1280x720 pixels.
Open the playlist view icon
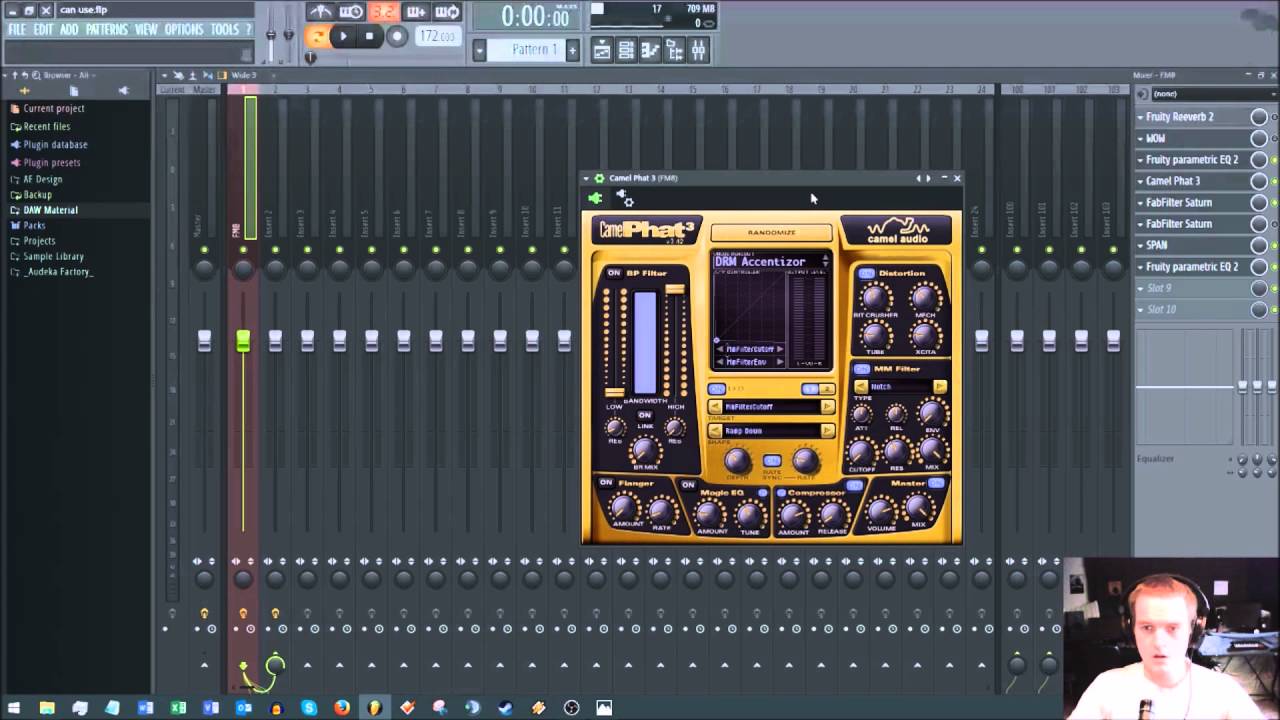[602, 51]
